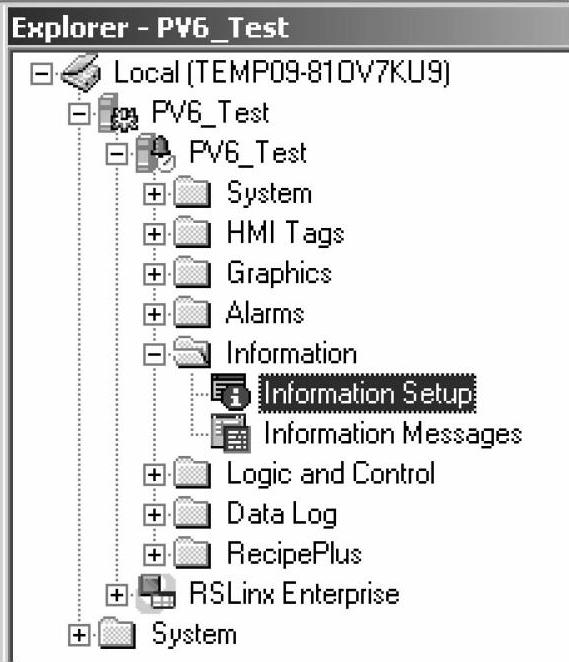Screen dimensions: 569x662
Task: Expand the RecipePlus folder
Action: pyautogui.click(x=154, y=555)
